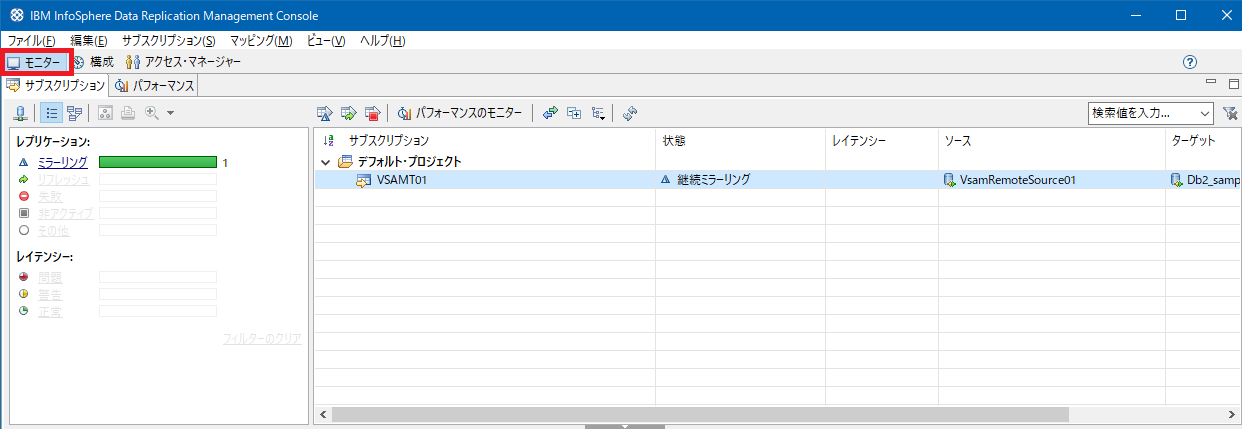This screenshot has width=1242, height=429.
Task: Toggle the hierarchy tree view button
Action: click(75, 114)
